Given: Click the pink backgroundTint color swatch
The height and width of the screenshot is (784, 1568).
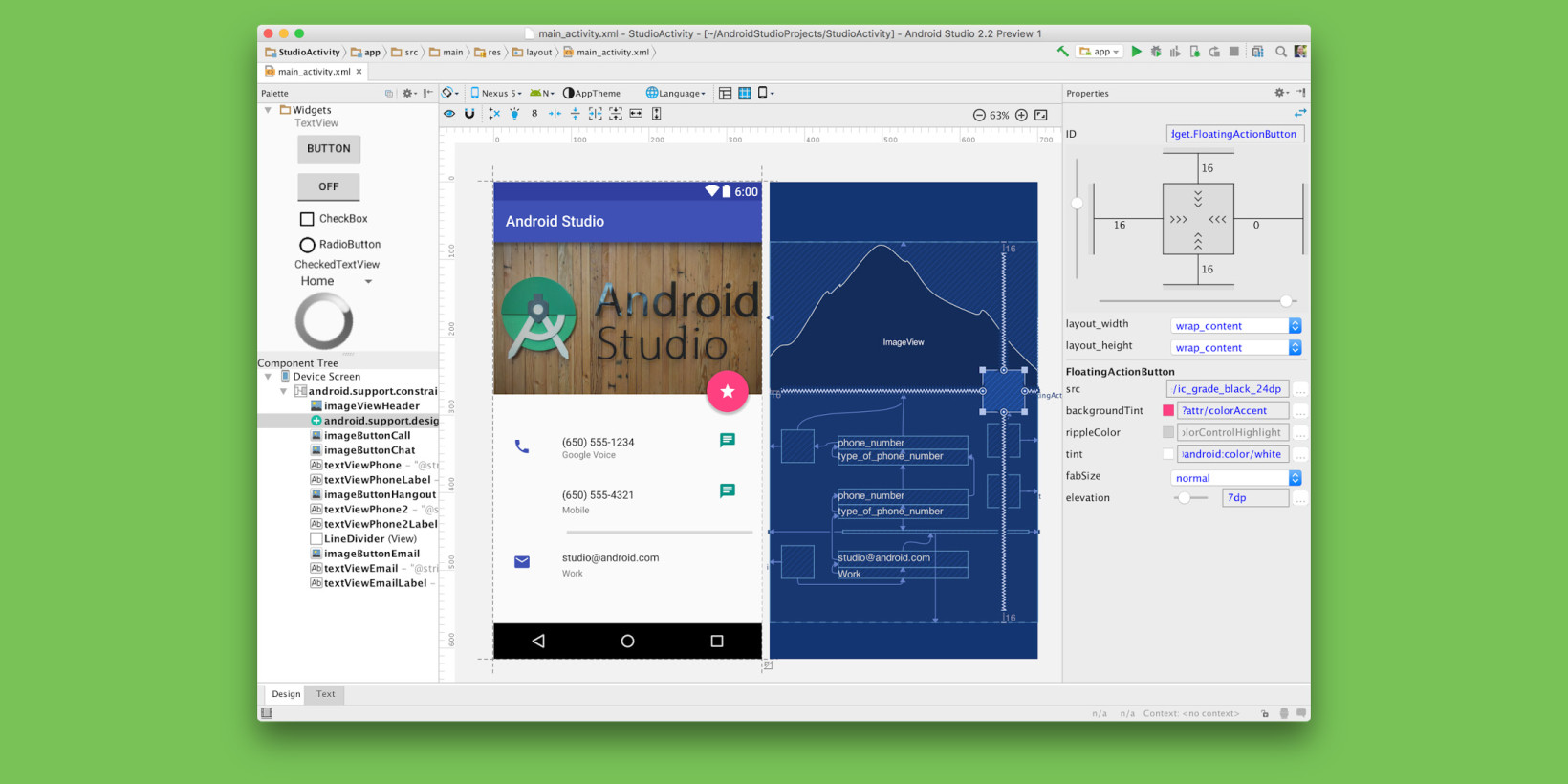Looking at the screenshot, I should pos(1167,411).
